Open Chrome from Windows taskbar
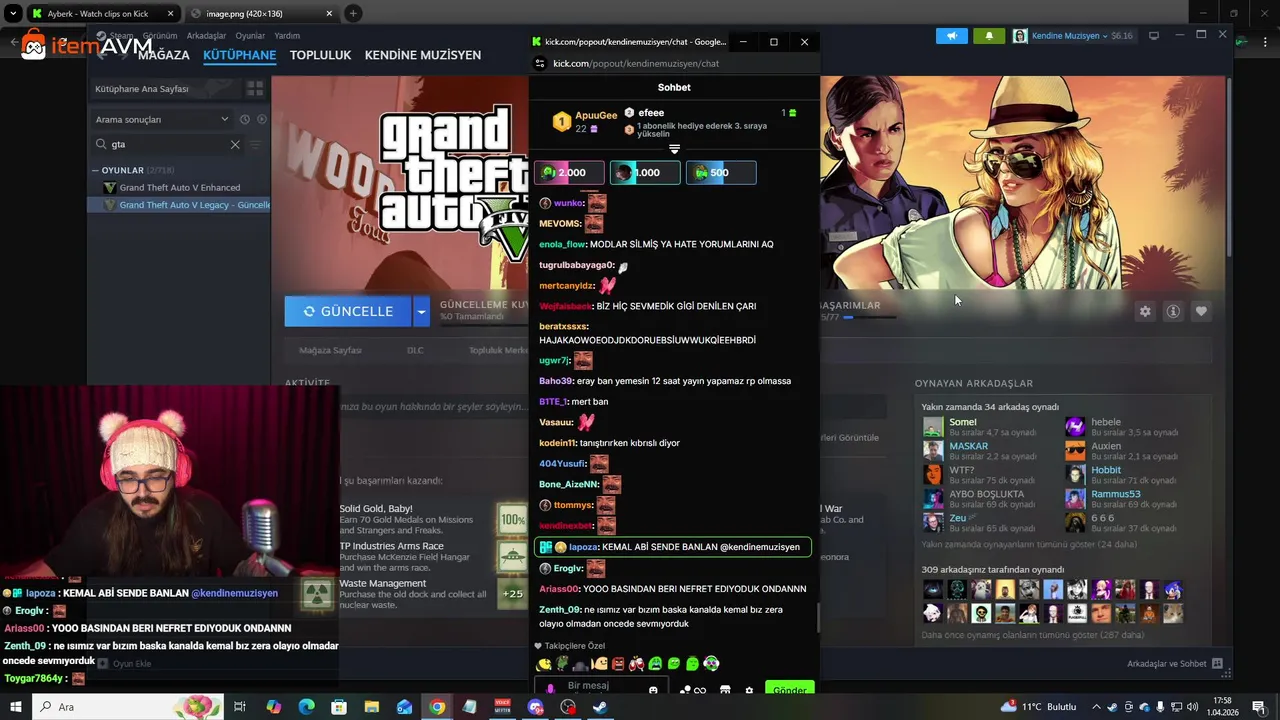The width and height of the screenshot is (1280, 720). [437, 707]
